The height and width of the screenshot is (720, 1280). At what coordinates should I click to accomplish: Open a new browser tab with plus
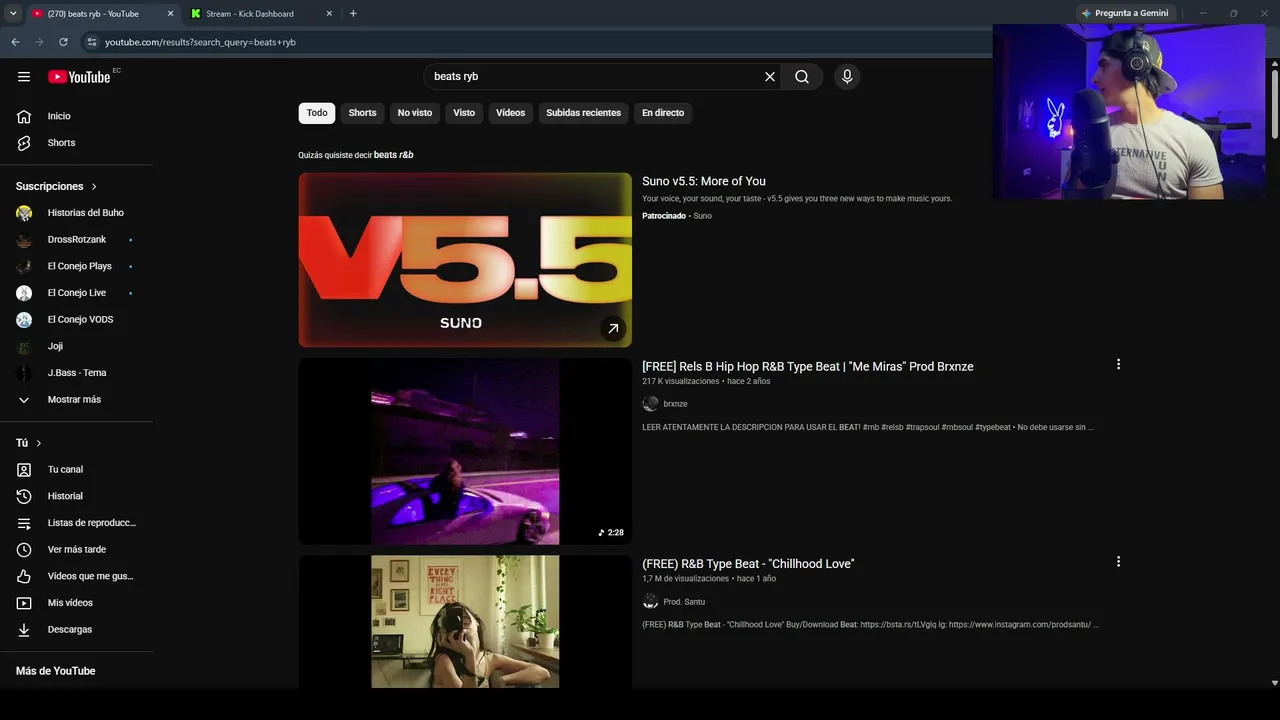(x=353, y=14)
